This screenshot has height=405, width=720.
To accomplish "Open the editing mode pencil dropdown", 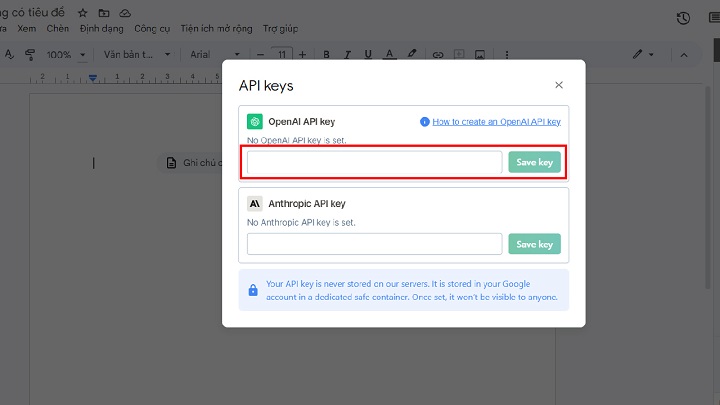I will (643, 54).
